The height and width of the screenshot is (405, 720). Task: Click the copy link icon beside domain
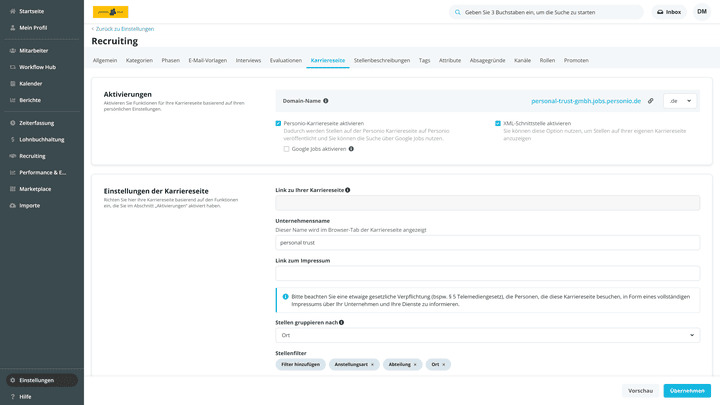650,101
